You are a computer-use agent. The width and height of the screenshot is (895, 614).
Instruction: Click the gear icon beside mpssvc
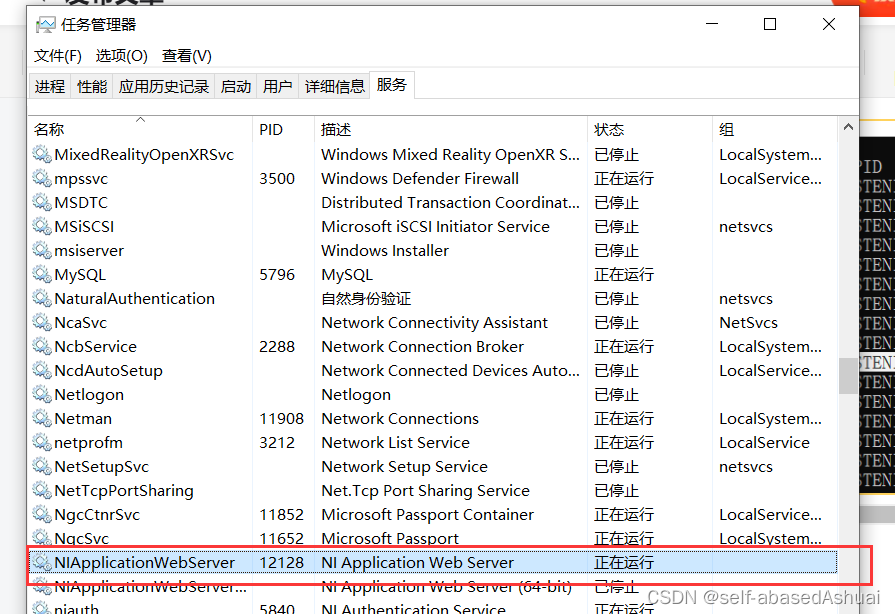42,178
